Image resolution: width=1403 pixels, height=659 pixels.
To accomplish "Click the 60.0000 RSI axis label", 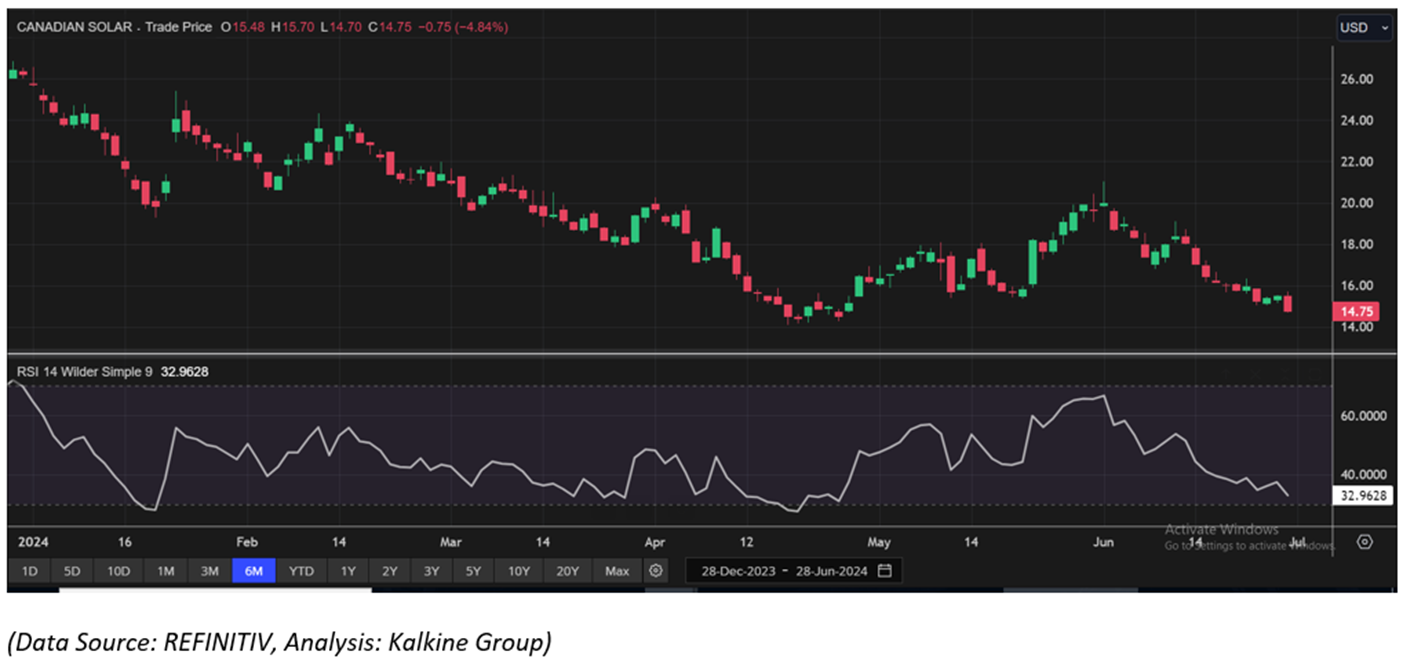I will pos(1364,416).
